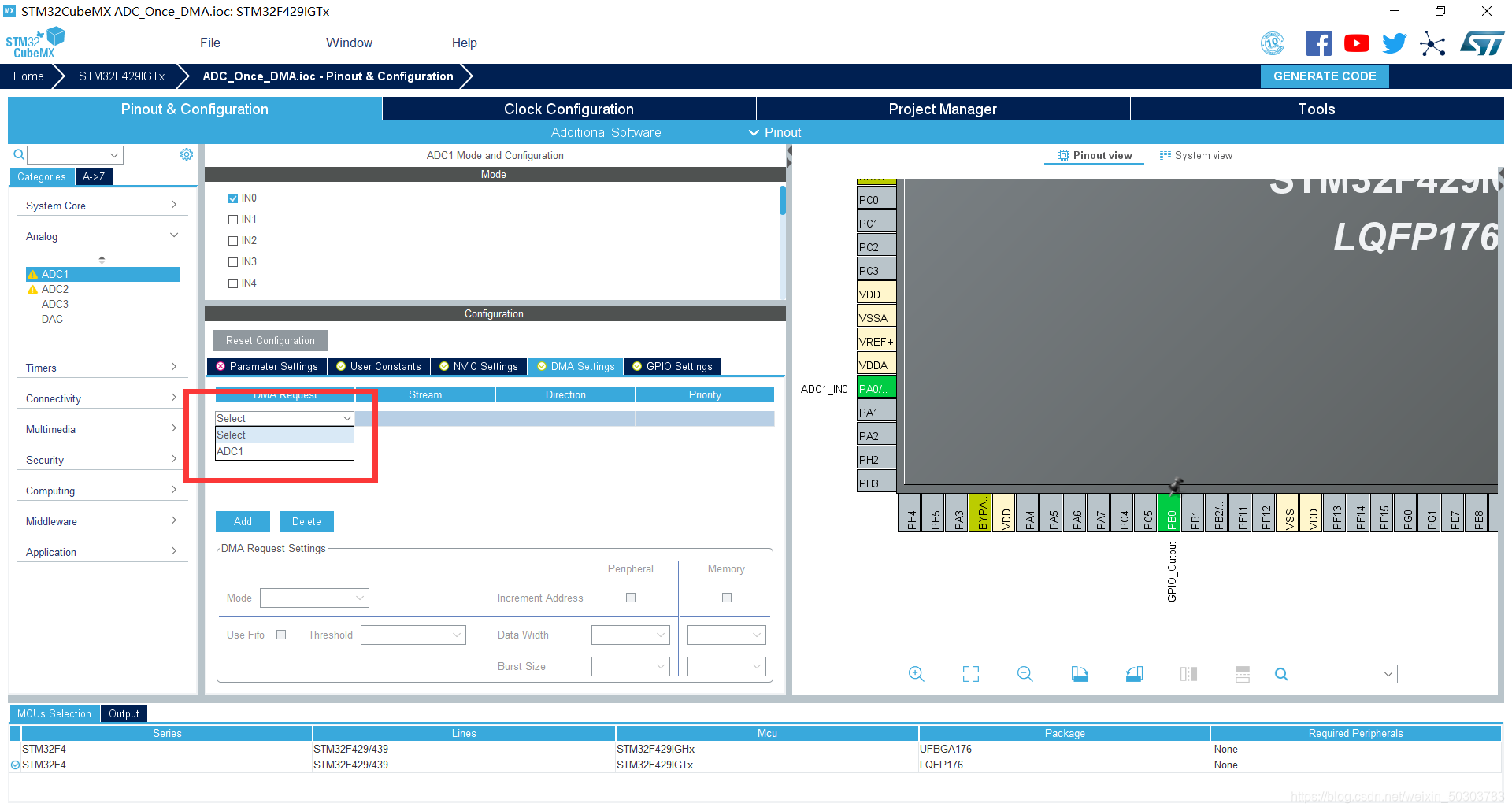Viewport: 1512px width, 811px height.
Task: Open the File menu
Action: tap(210, 43)
